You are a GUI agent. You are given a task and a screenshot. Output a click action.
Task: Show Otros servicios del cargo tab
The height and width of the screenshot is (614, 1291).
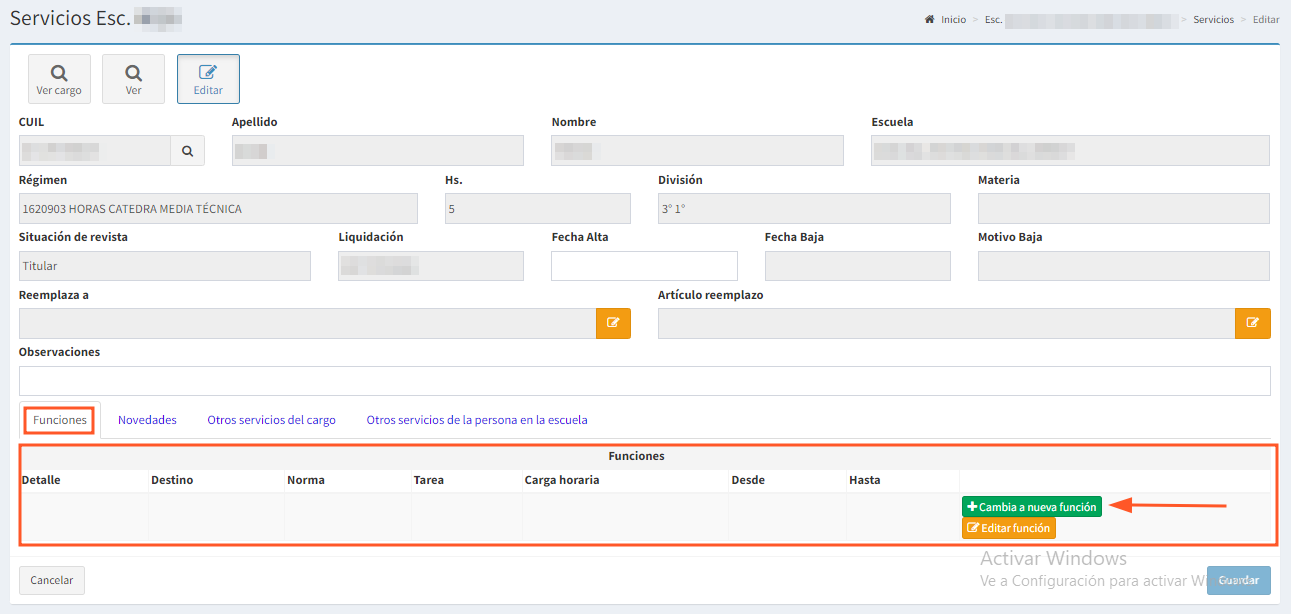(271, 420)
